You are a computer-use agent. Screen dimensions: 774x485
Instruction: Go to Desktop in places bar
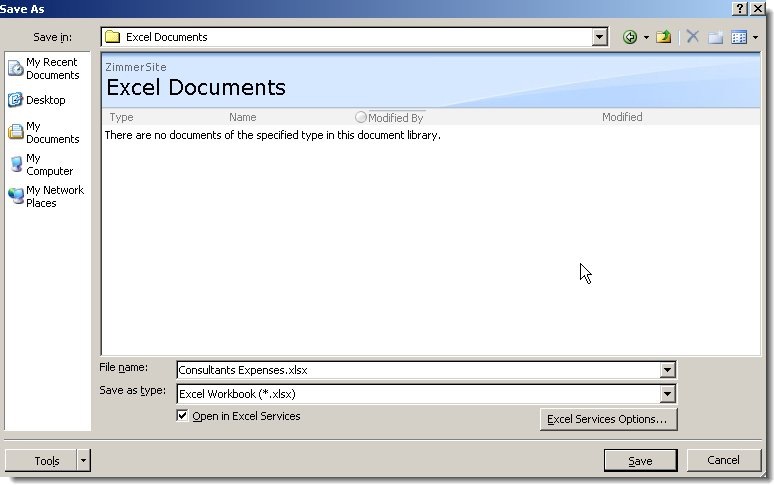pos(37,100)
